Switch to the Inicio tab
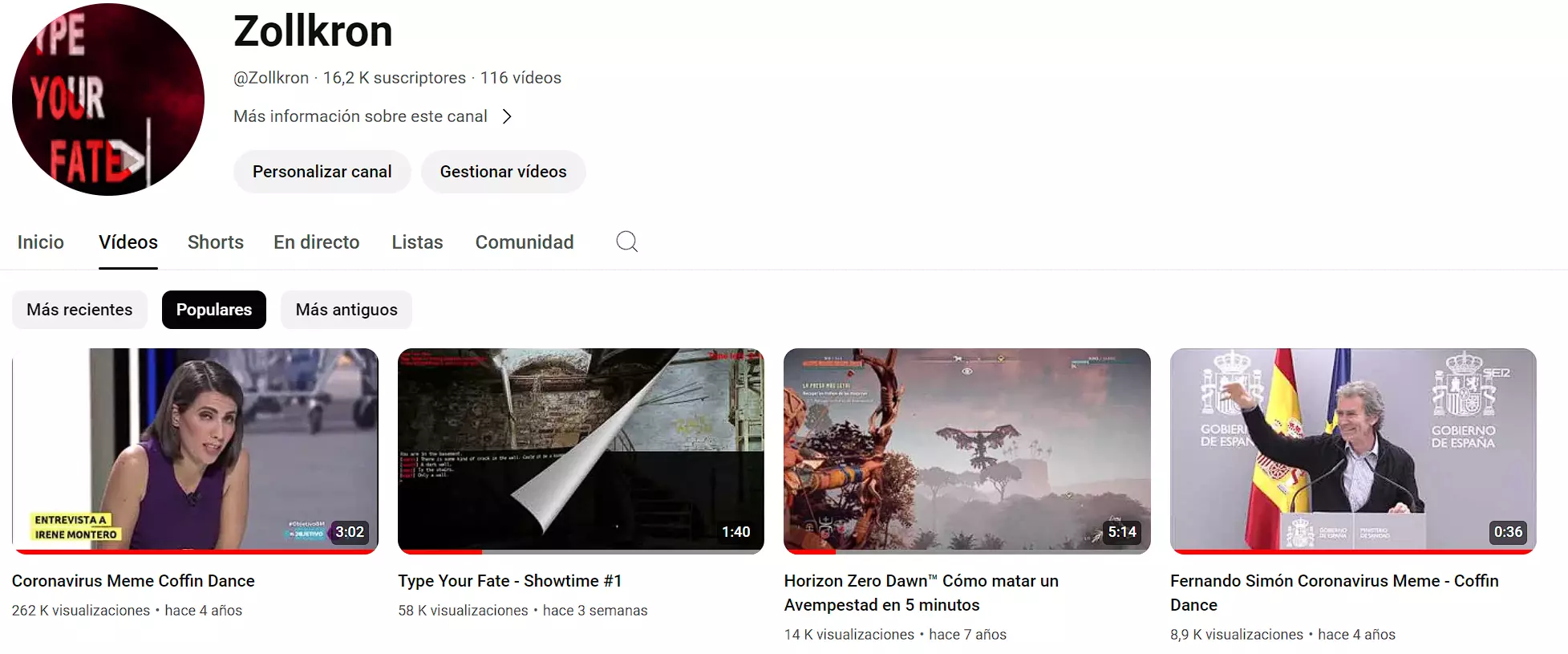Screen dimensions: 1568x654 (41, 242)
